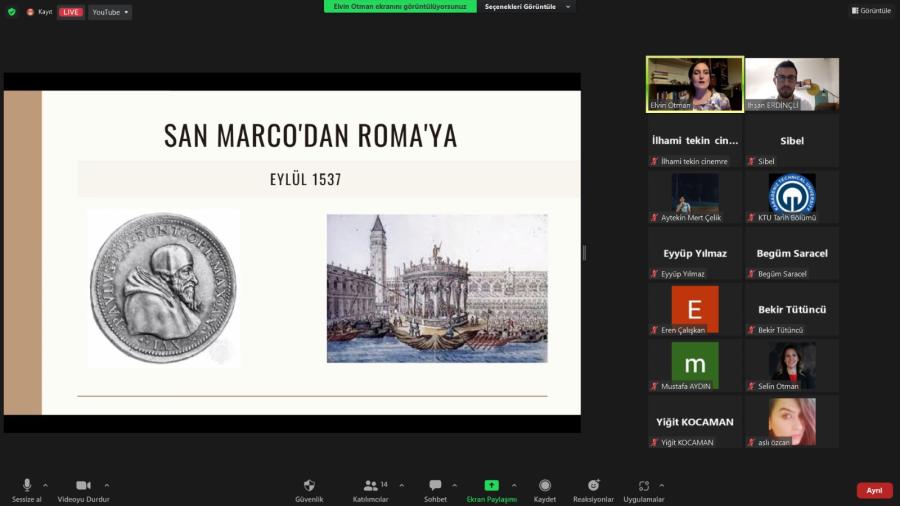This screenshot has width=900, height=506.
Task: Select the Begüm Saracel participant tile
Action: [x=792, y=253]
